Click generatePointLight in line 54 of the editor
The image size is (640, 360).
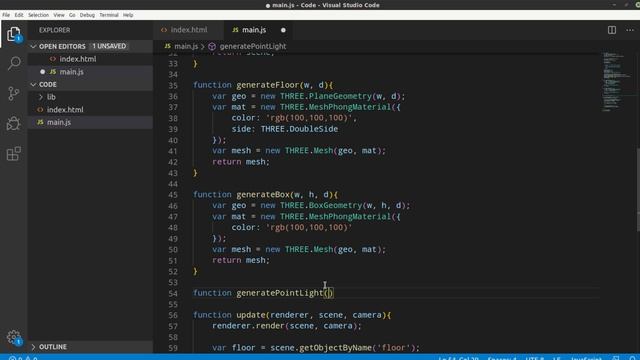280,293
